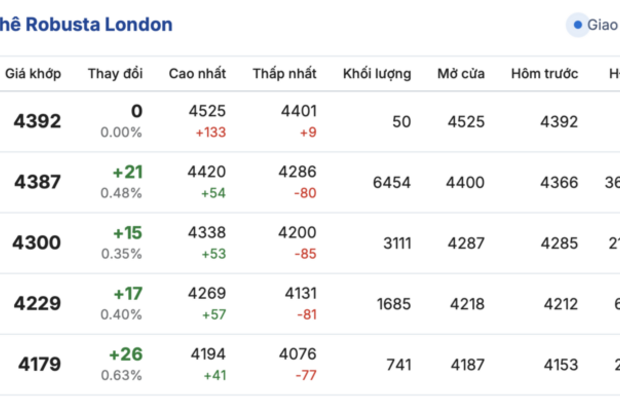
Task: Click the Mở cửa column header
Action: 461,74
